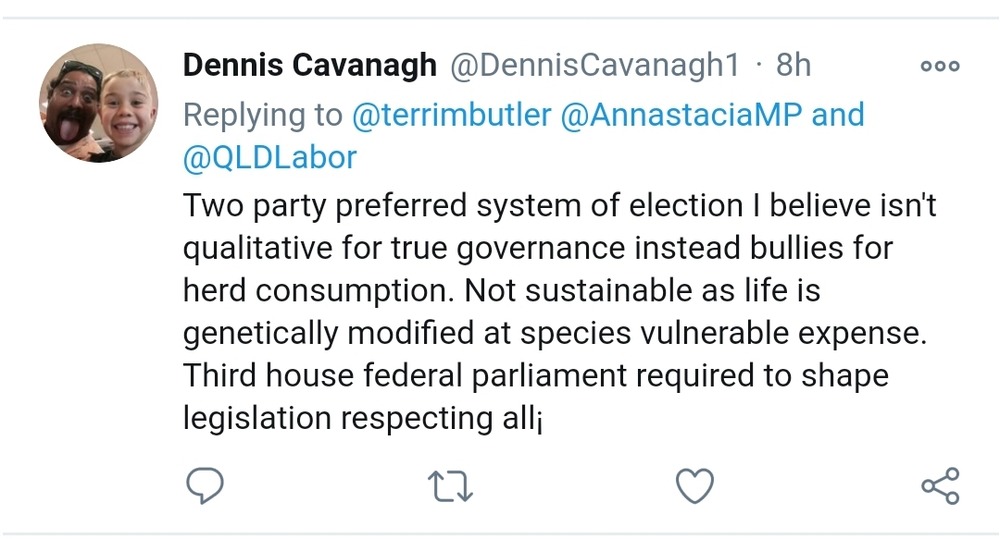The height and width of the screenshot is (539, 1000).
Task: Retweet this post using the retweet icon
Action: (449, 487)
